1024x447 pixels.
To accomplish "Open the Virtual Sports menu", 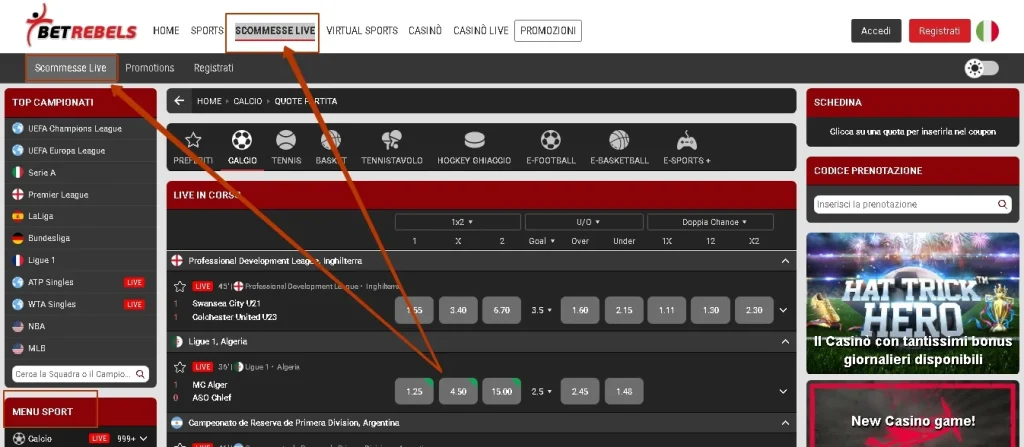I will pos(362,31).
